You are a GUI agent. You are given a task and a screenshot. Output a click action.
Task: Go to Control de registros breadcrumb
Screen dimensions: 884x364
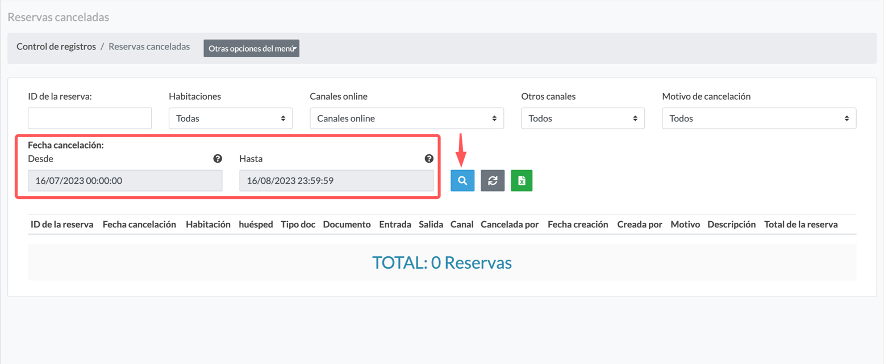pos(56,47)
